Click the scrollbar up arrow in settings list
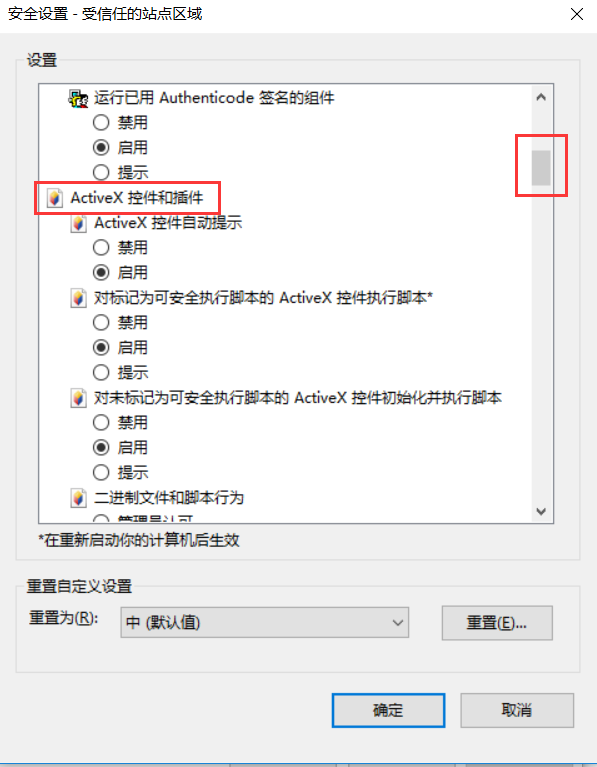 click(541, 97)
